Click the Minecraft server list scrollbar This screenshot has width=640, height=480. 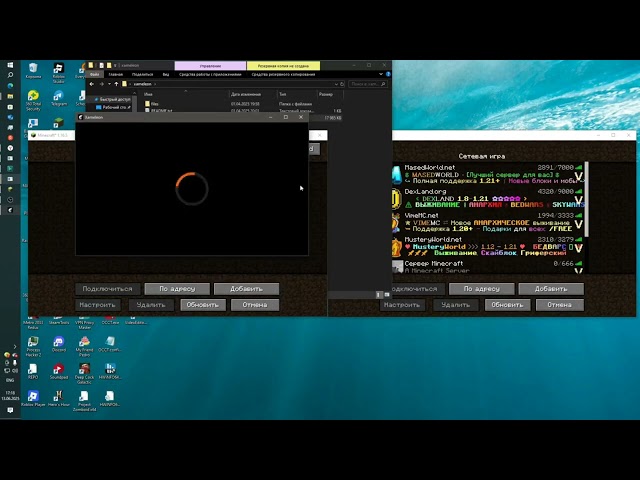(587, 199)
